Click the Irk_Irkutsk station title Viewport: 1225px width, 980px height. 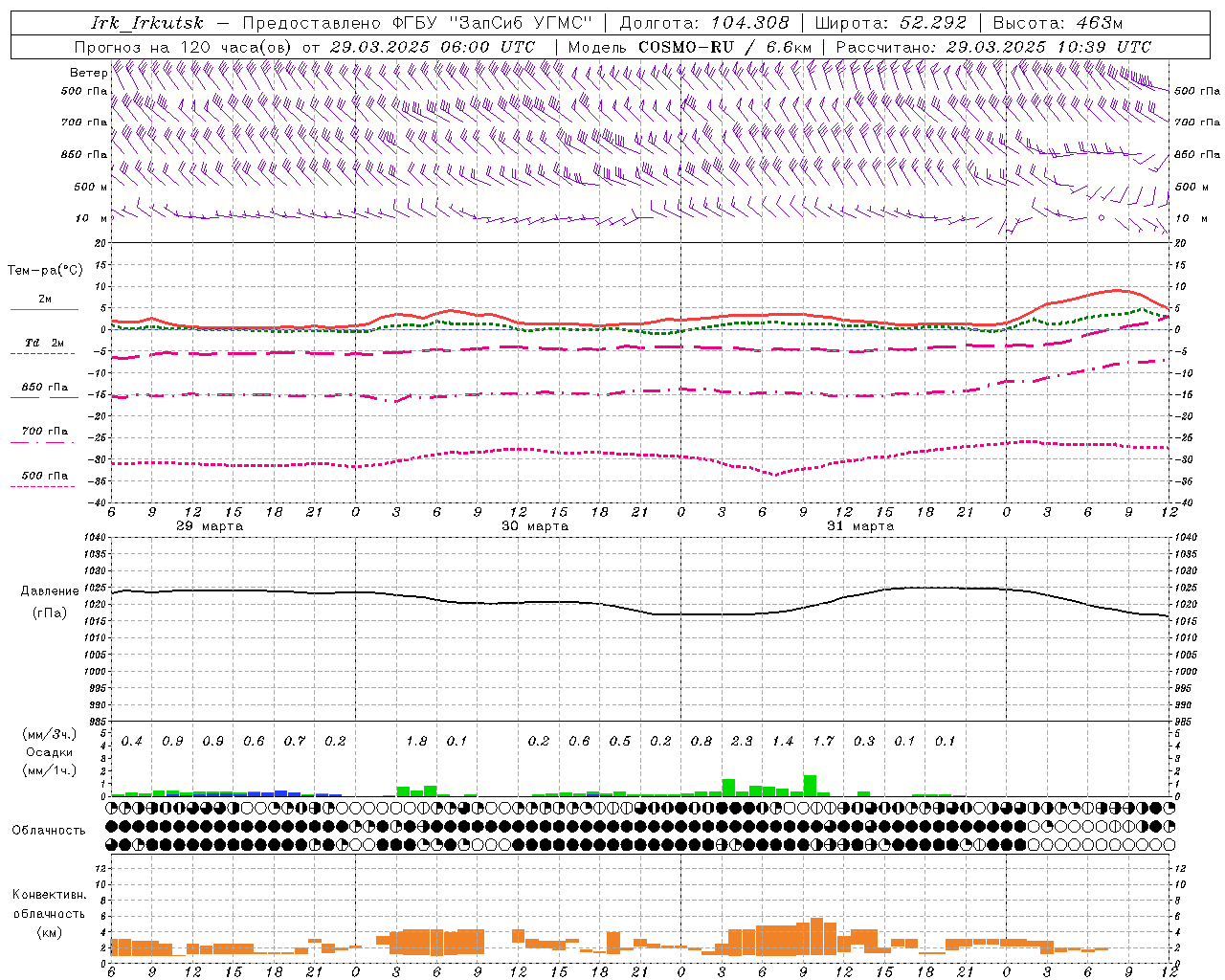[147, 23]
